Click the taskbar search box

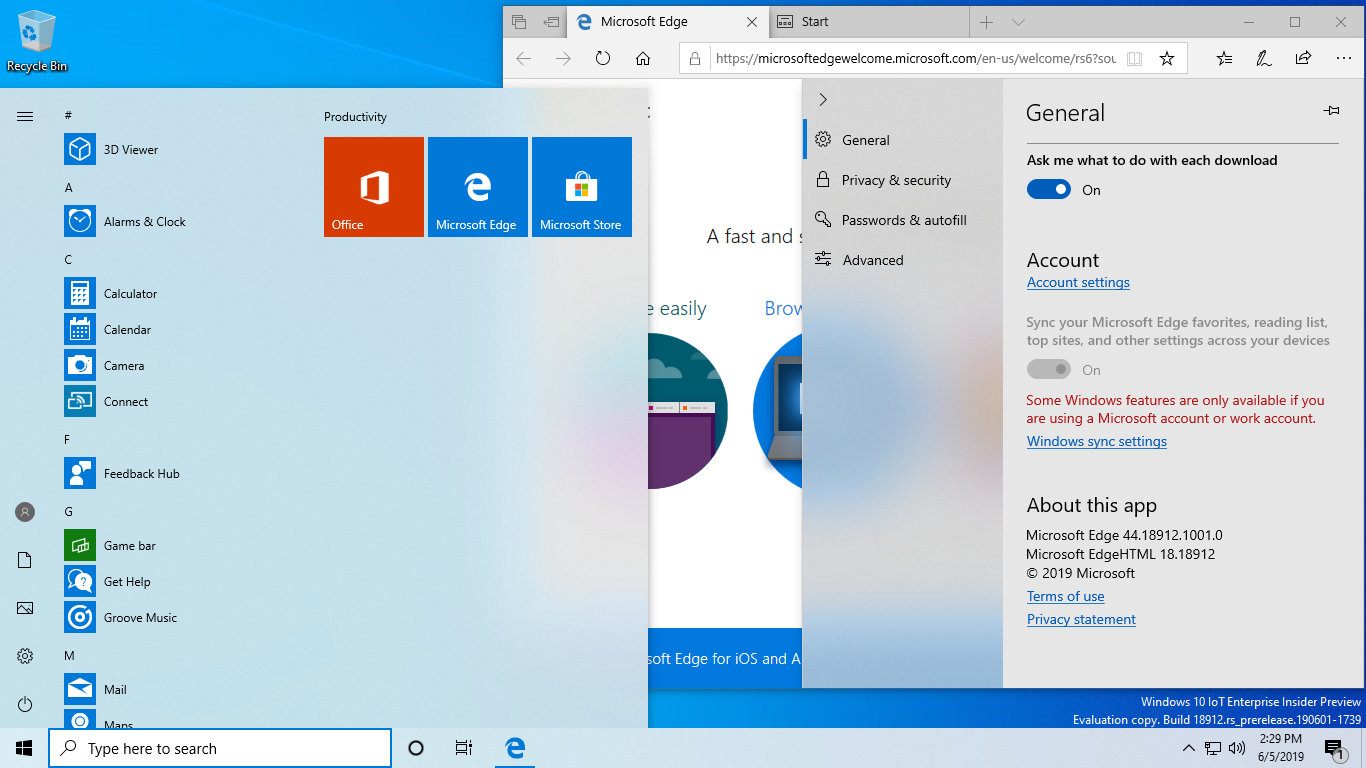pos(220,748)
